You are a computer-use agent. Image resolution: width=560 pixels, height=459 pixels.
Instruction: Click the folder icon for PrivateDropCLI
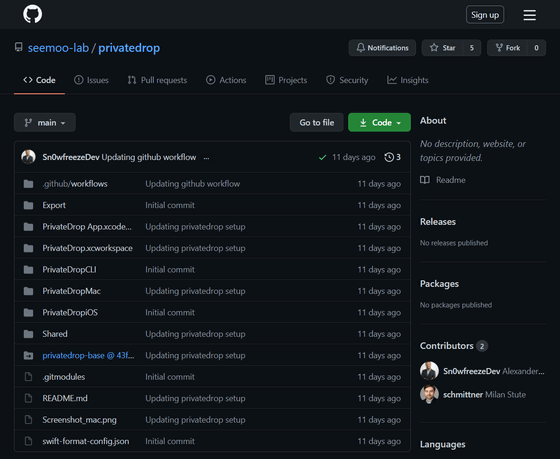coord(28,270)
